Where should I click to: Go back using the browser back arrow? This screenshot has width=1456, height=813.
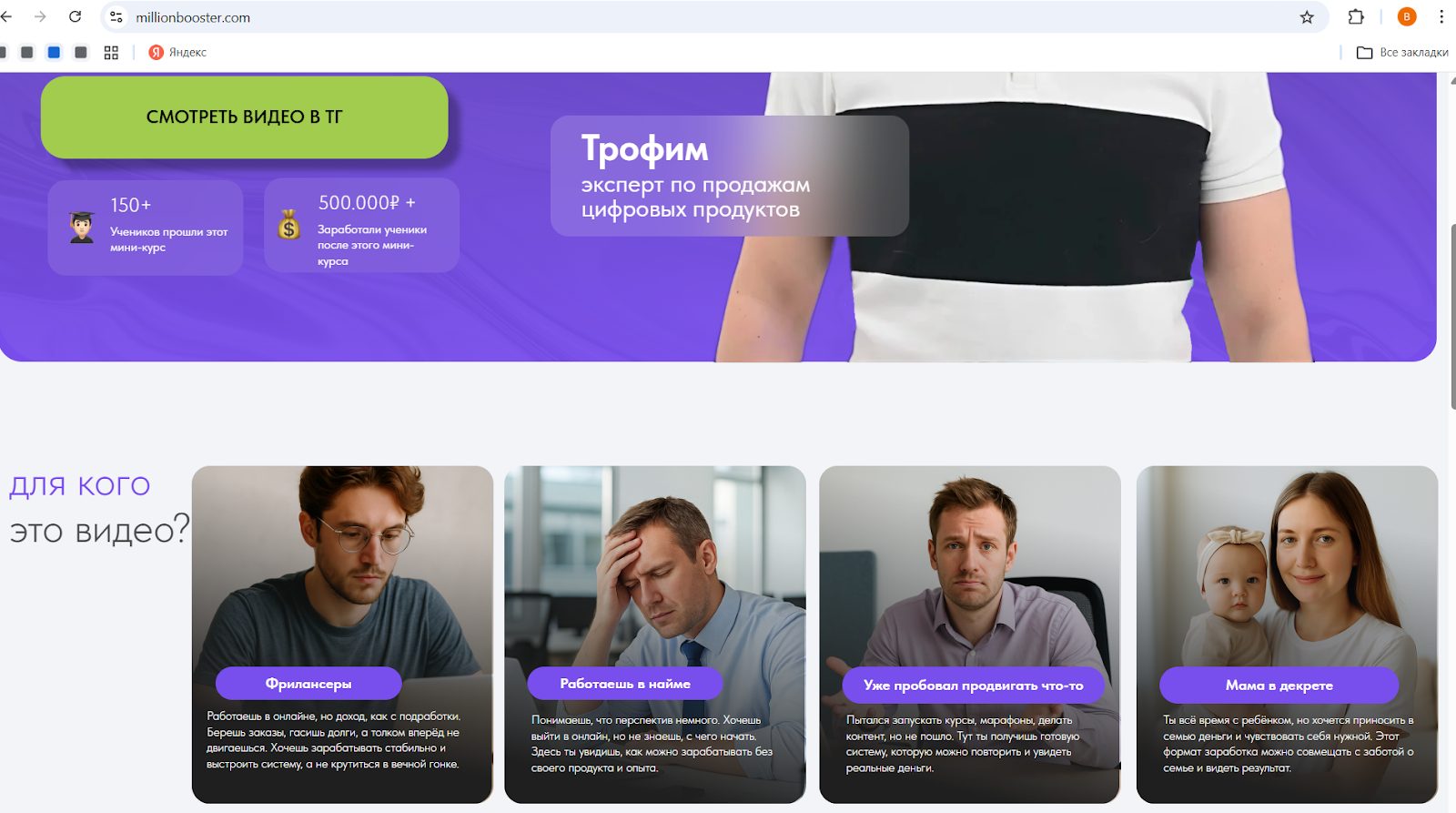(6, 16)
